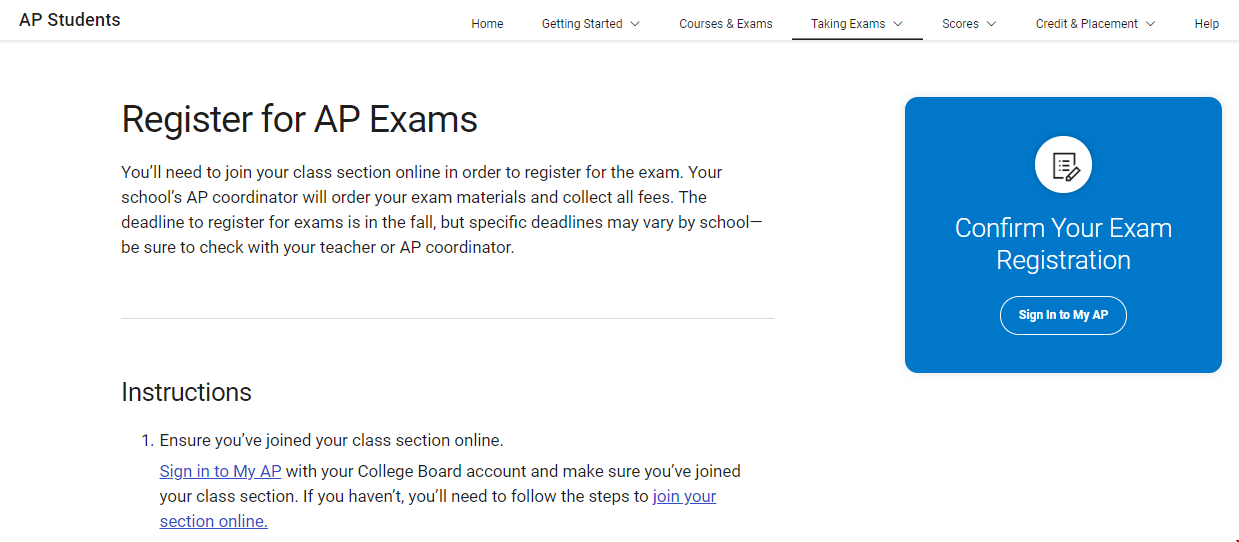Select the Credit & Placement menu label

1086,24
